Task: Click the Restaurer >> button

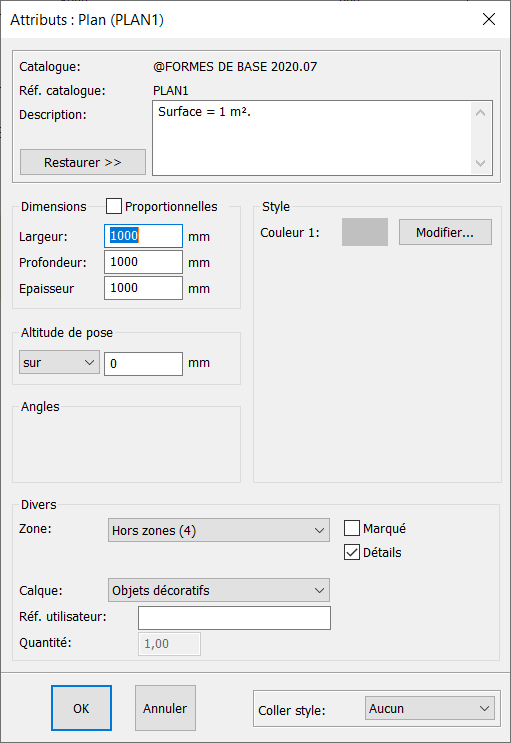Action: coord(82,162)
